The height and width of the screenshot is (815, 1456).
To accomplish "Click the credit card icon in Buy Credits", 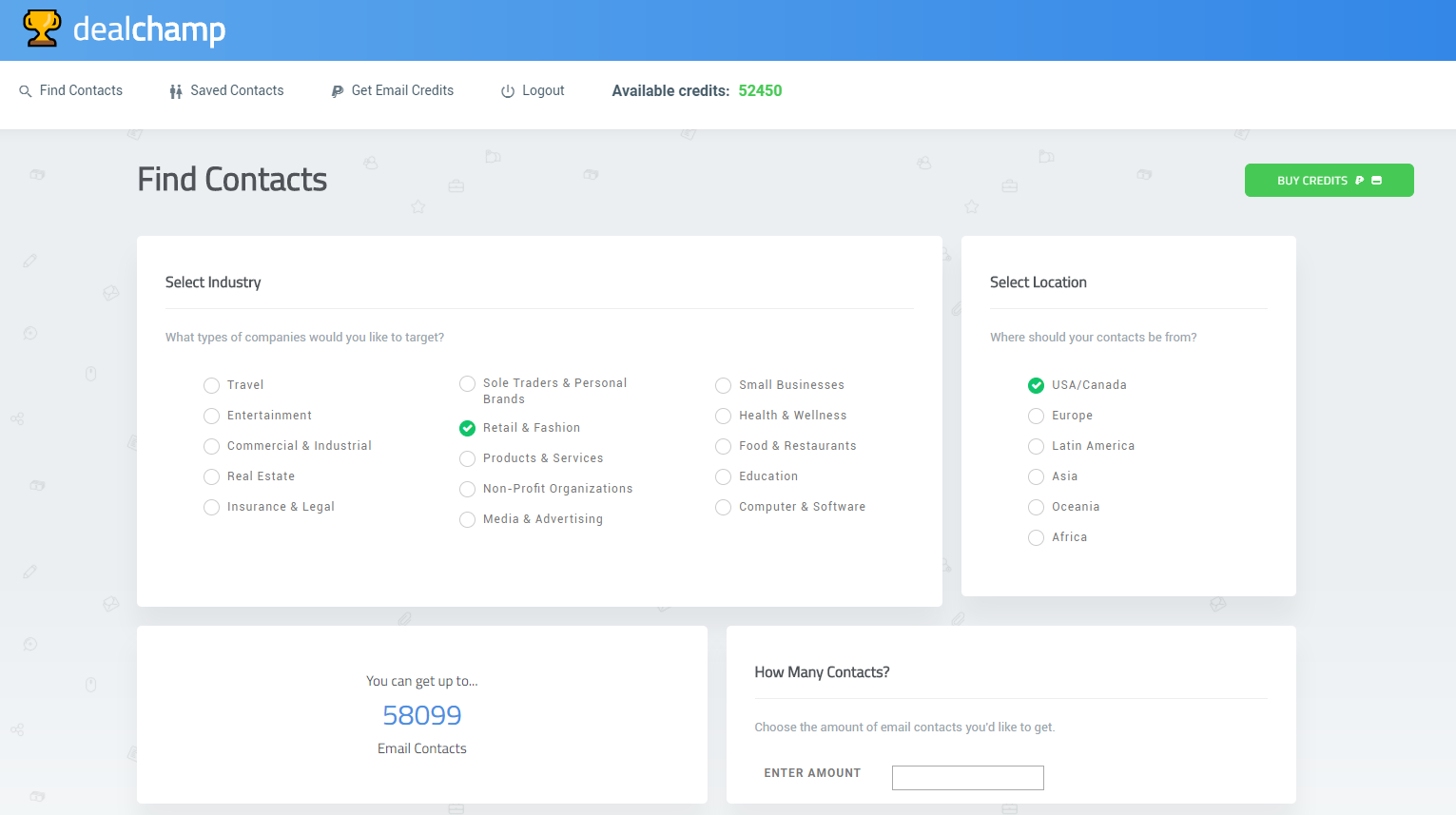I will (x=1376, y=181).
